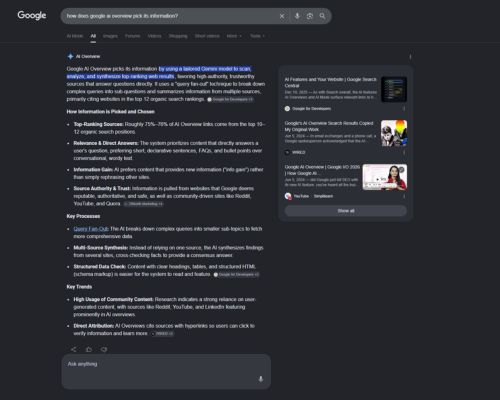This screenshot has width=500, height=400.
Task: Click the Show all sources button
Action: coord(346,211)
